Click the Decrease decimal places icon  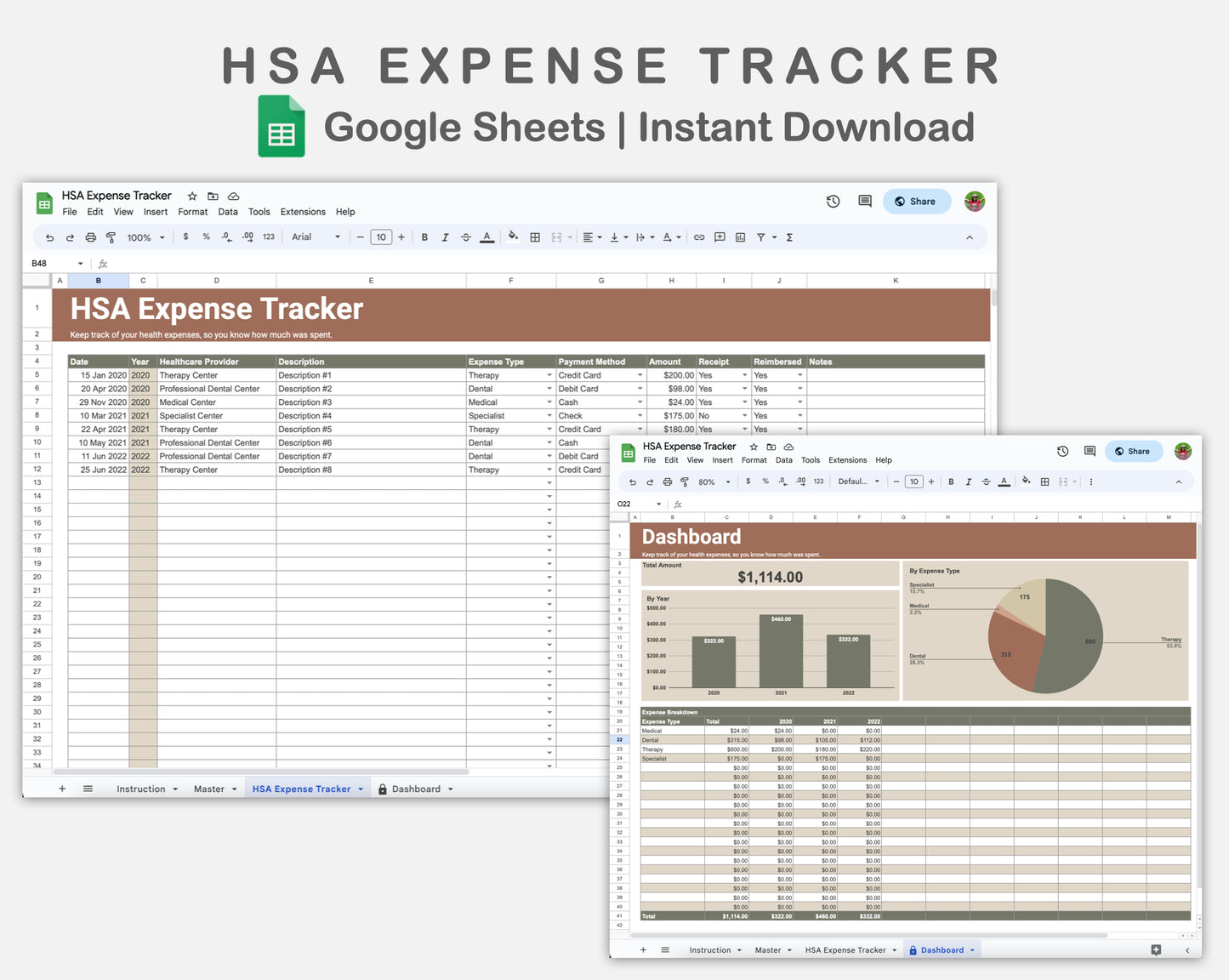click(226, 237)
